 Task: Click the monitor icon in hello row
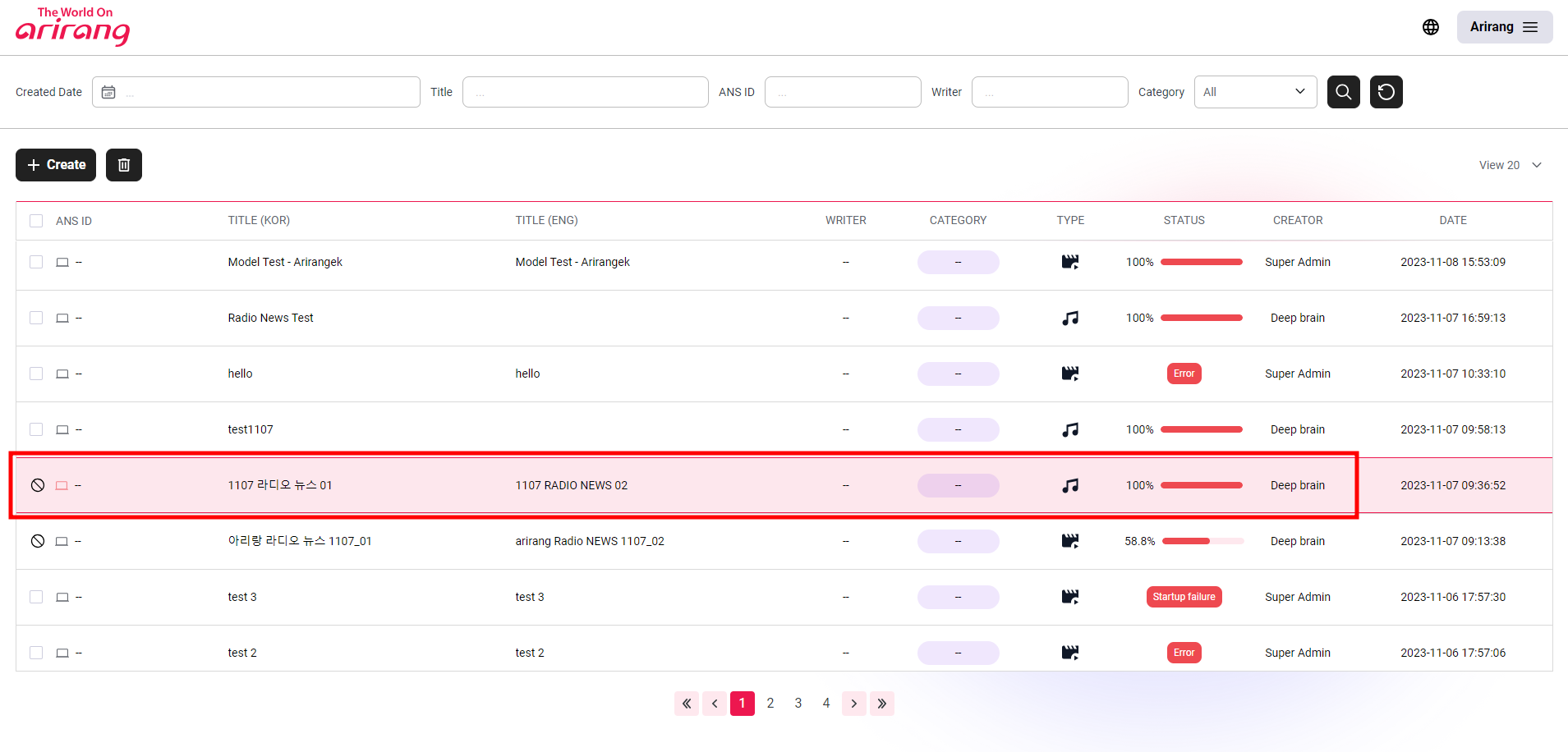pyautogui.click(x=62, y=374)
